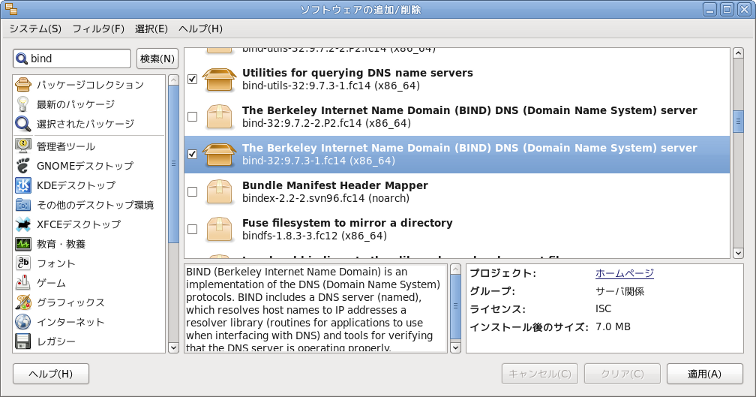Click the package list scrollbar up arrow
The width and height of the screenshot is (756, 397).
[x=738, y=53]
